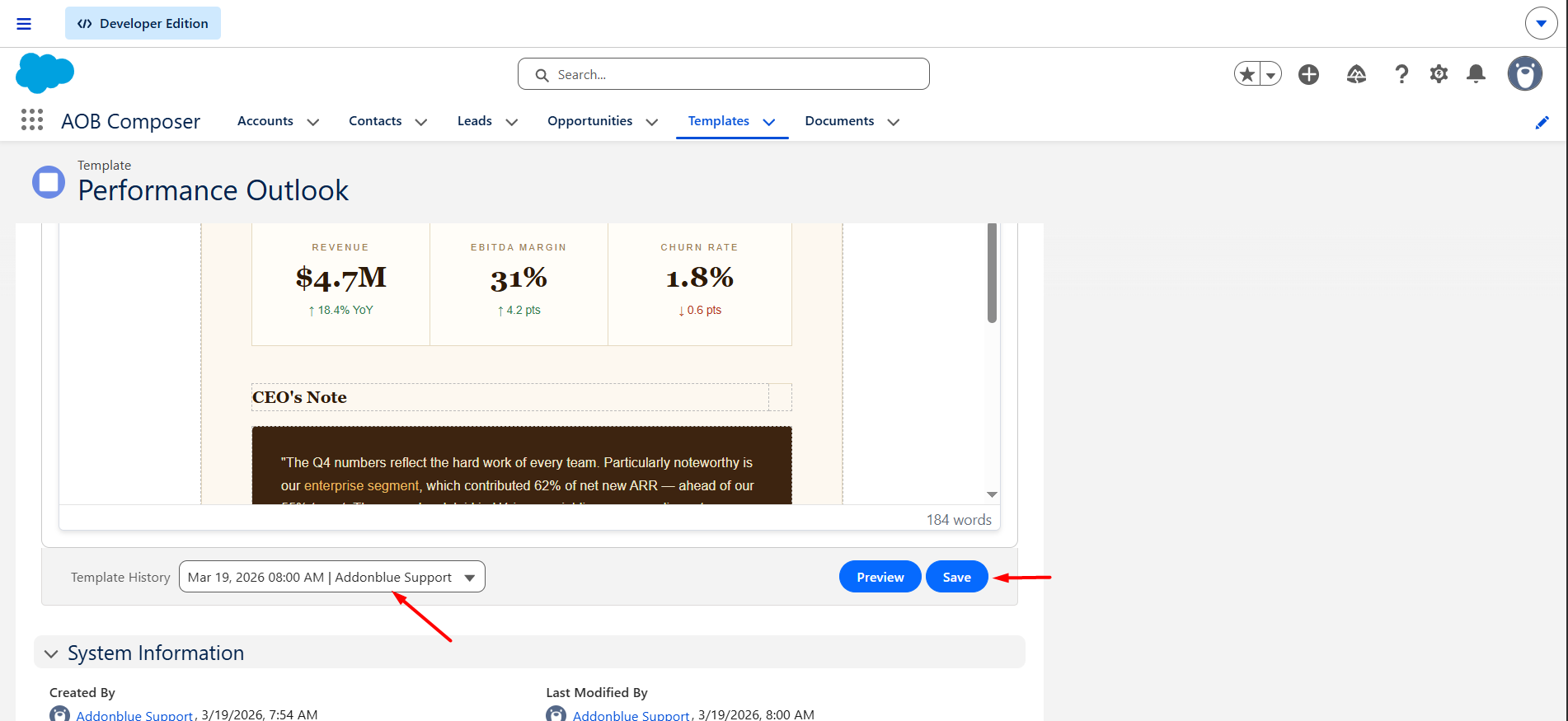
Task: Click the circled dropdown at top right
Action: click(1542, 23)
